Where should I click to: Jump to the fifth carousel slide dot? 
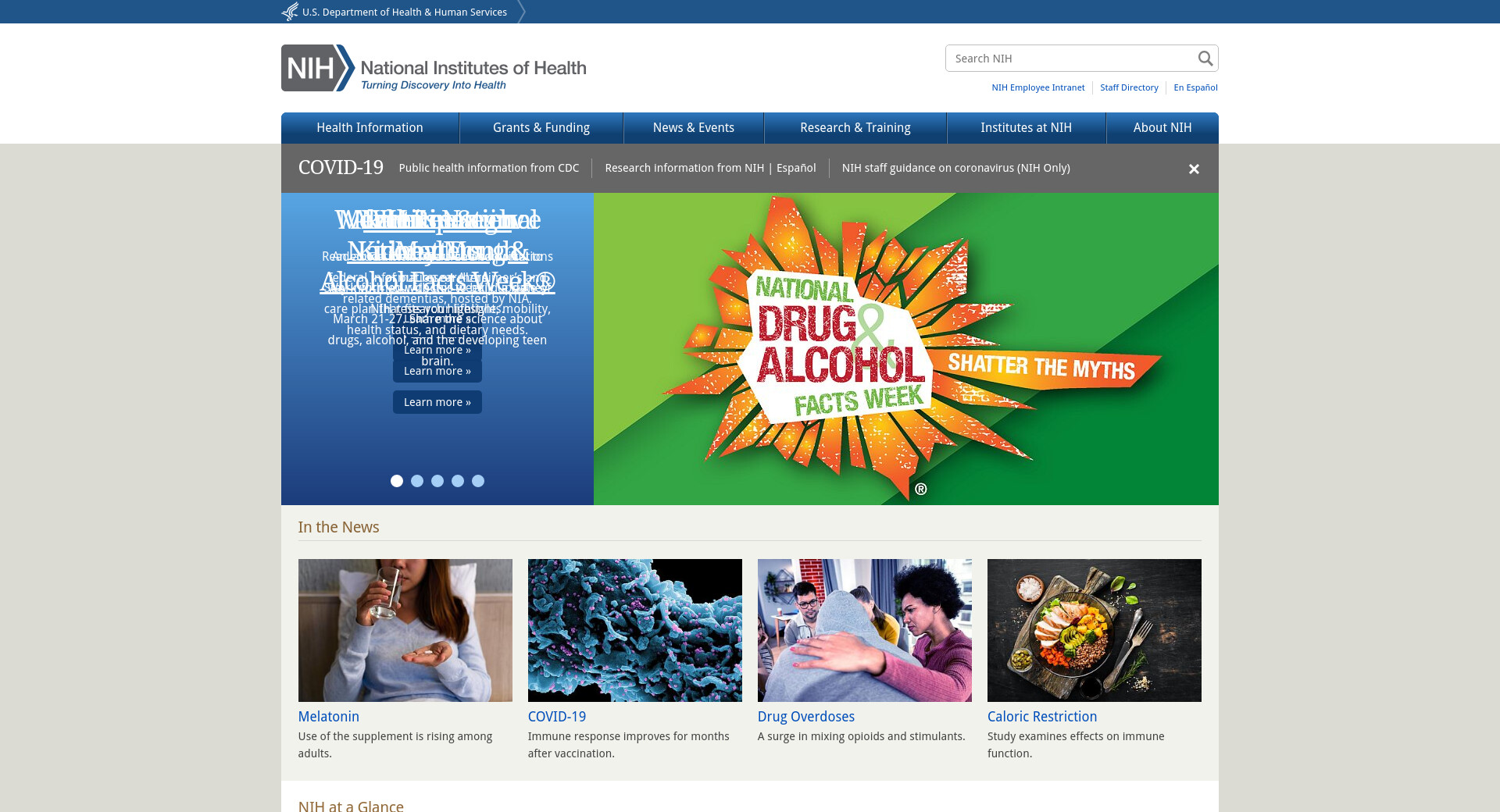point(478,481)
